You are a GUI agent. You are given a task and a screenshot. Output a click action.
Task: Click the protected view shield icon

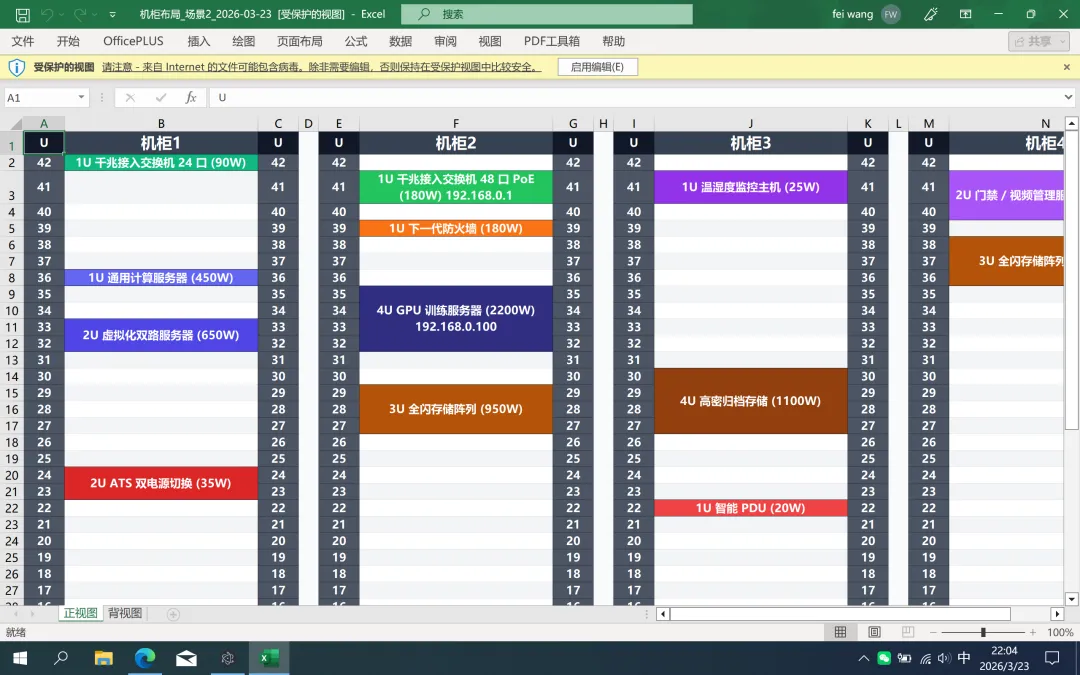[17, 67]
